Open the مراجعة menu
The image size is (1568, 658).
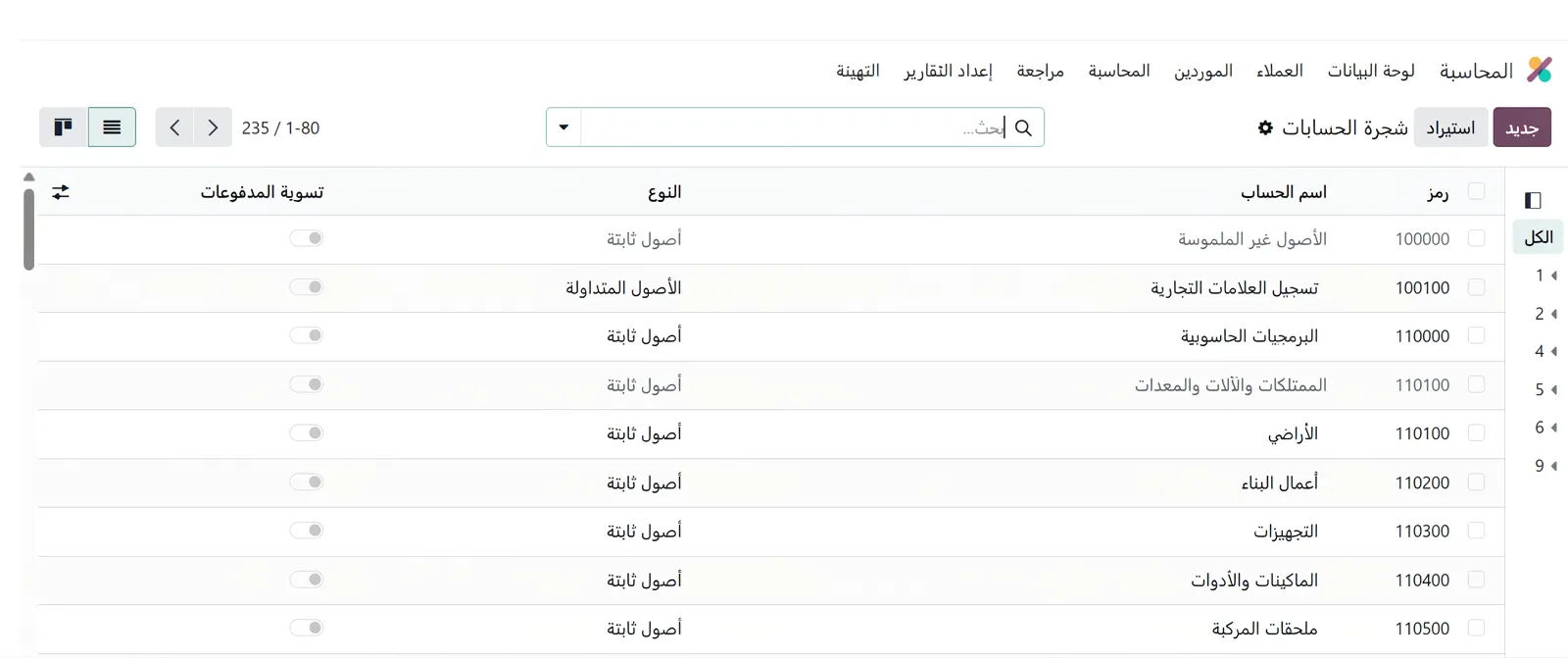pos(1040,71)
